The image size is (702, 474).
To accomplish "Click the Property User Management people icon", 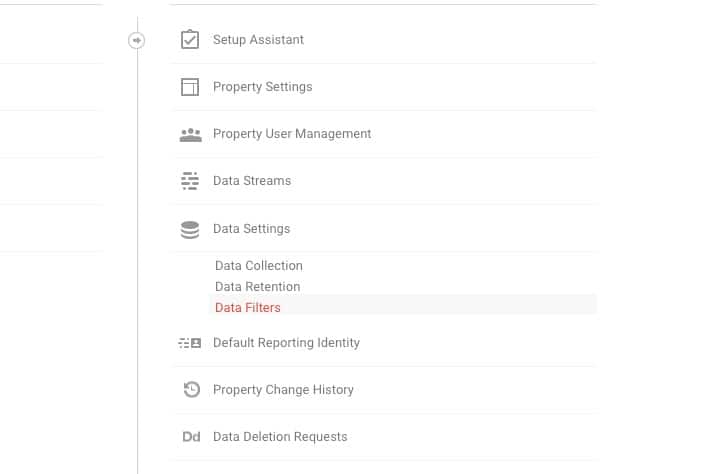I will (x=191, y=135).
